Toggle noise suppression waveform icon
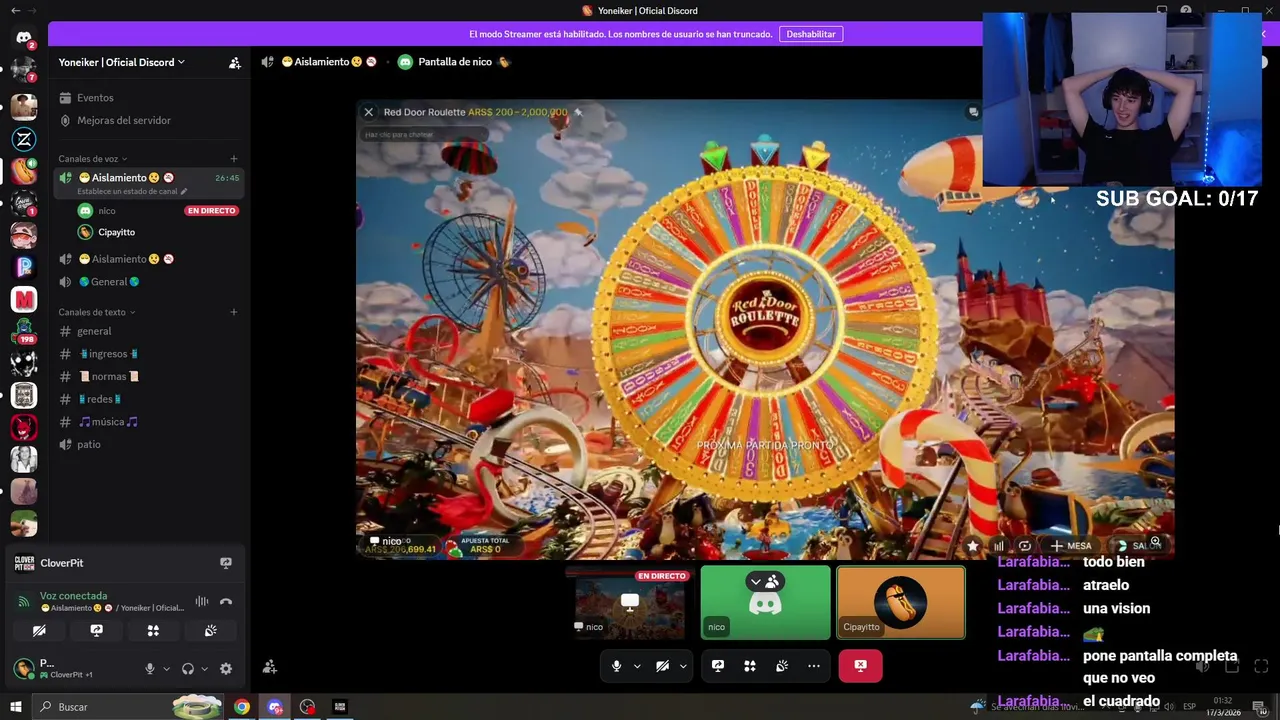This screenshot has height=720, width=1280. click(x=202, y=601)
